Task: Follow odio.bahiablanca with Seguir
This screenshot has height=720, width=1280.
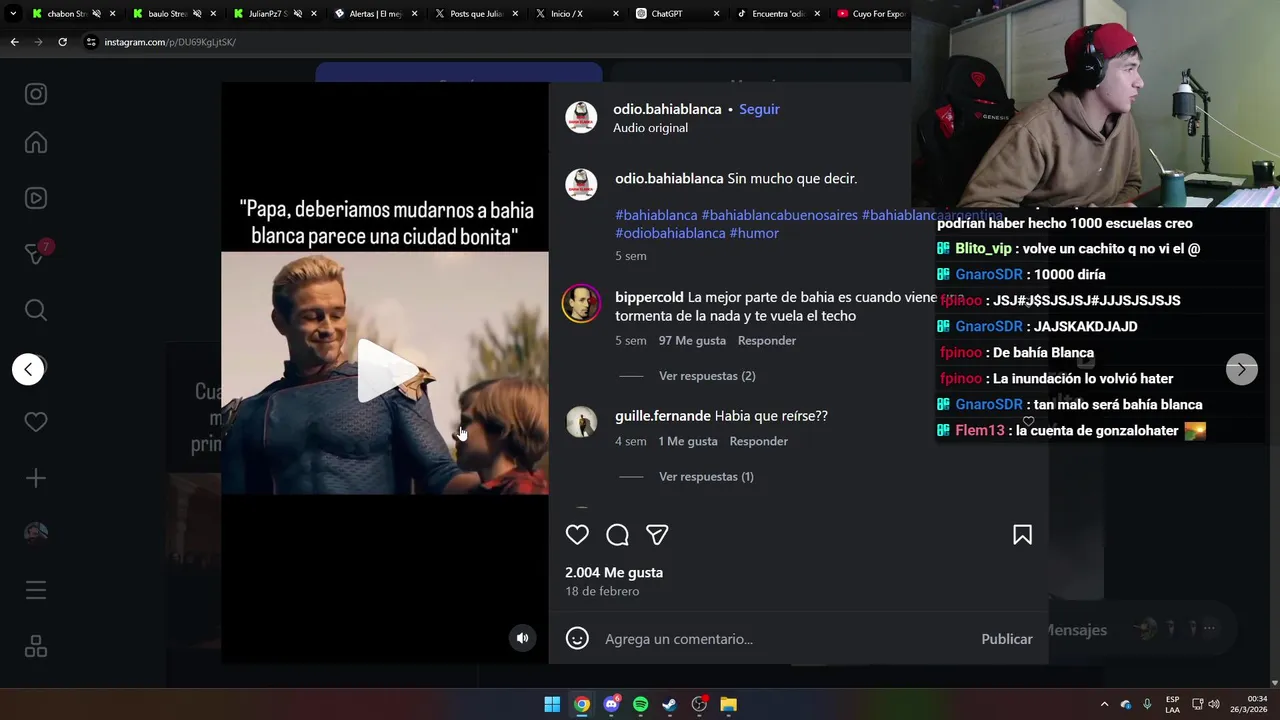Action: point(759,109)
